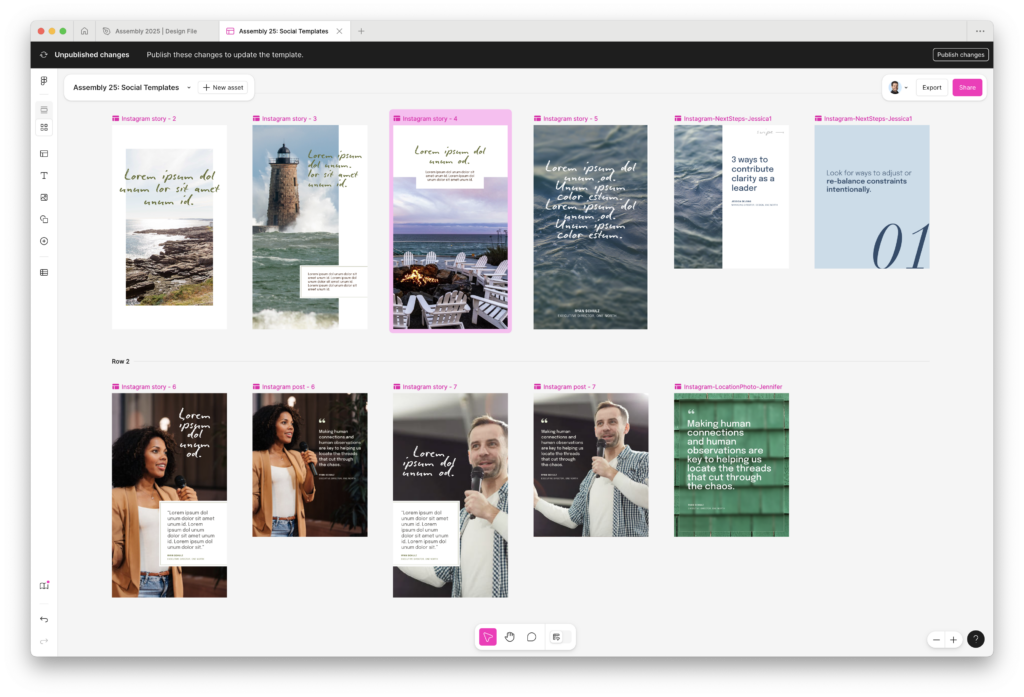Viewport: 1024px width, 697px height.
Task: Switch to the Hand pan tool
Action: [509, 636]
